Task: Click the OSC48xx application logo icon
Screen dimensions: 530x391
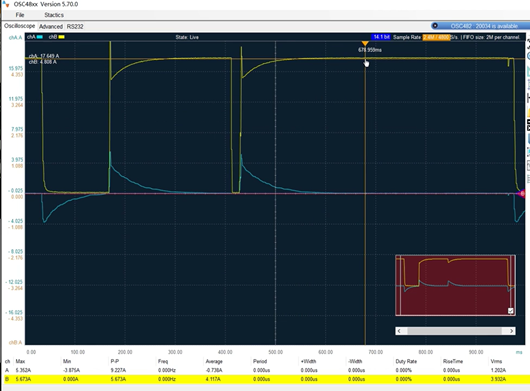Action: pos(6,4)
